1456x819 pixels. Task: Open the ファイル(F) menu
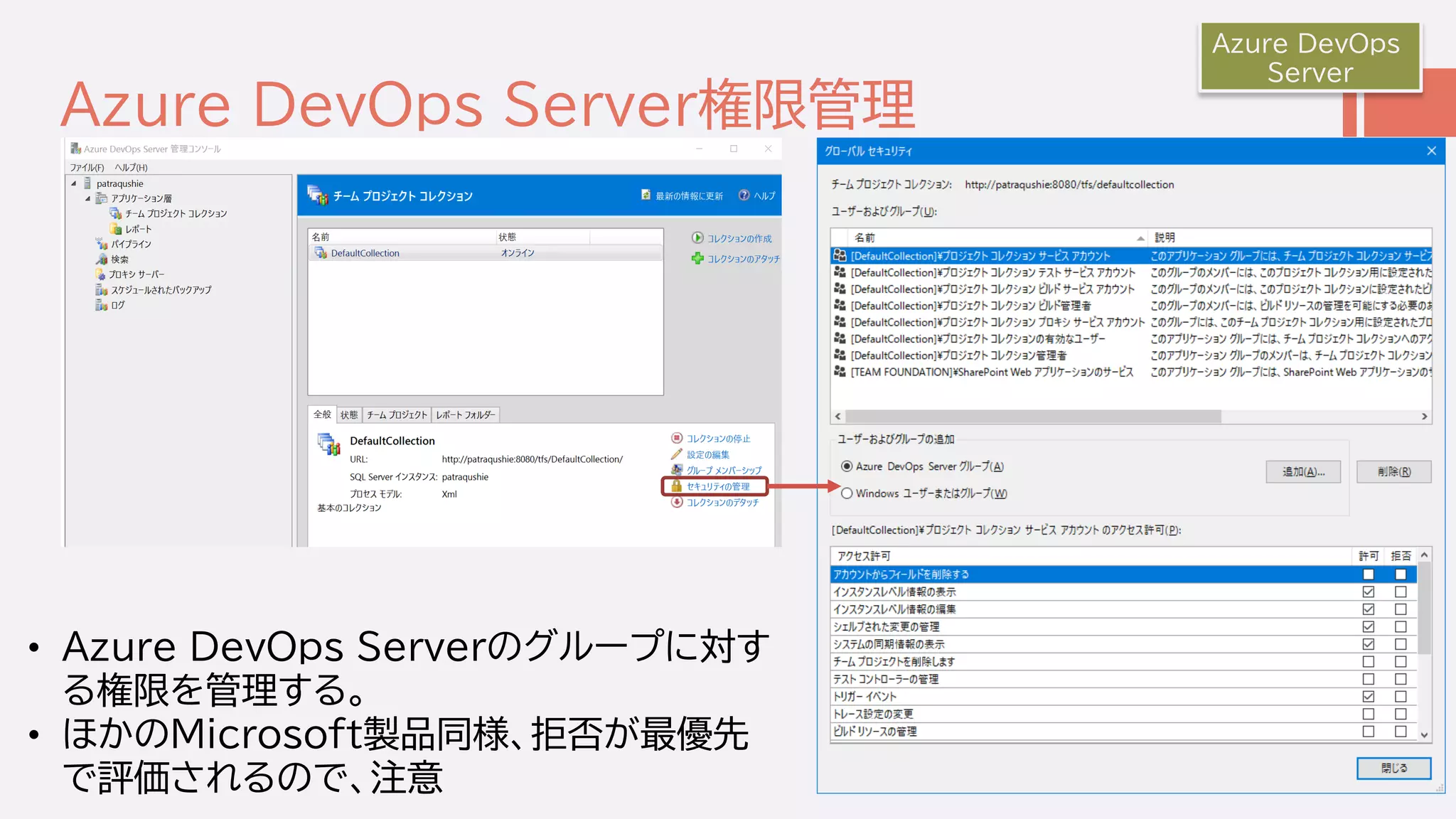click(87, 168)
